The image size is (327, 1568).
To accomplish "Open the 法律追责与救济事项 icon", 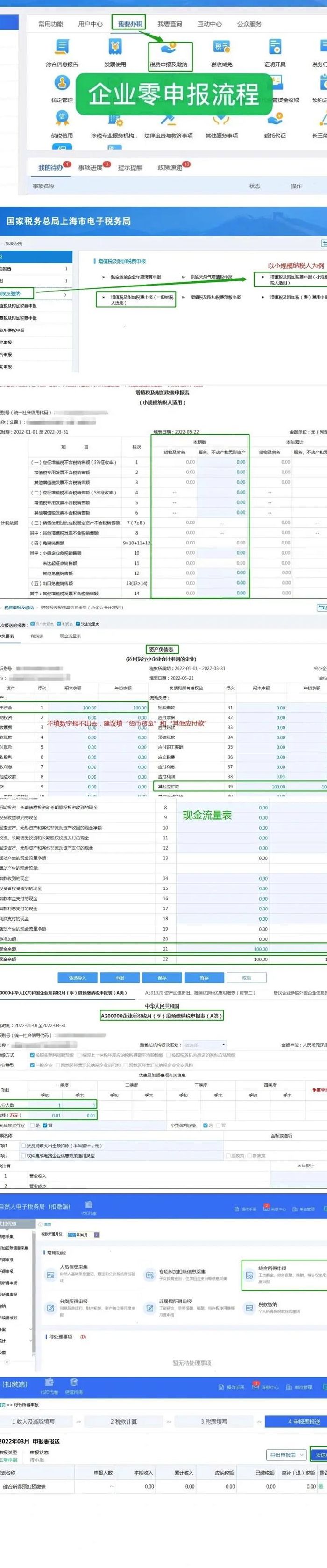I will (169, 118).
